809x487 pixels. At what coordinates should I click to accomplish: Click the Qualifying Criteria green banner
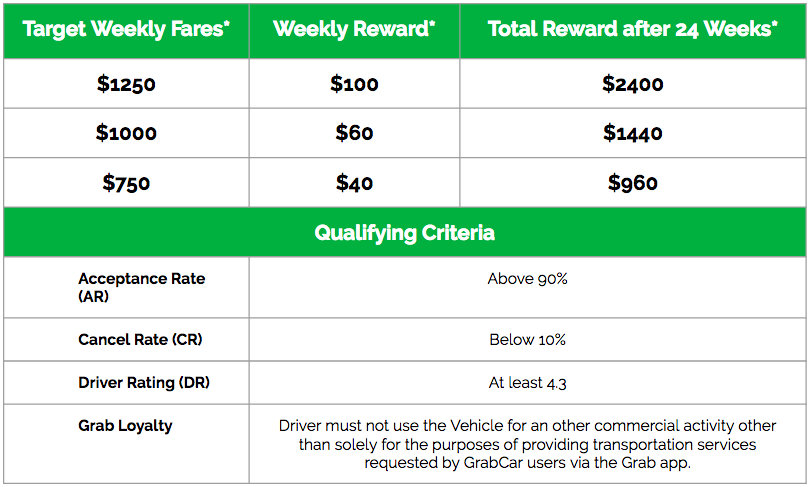click(x=404, y=233)
